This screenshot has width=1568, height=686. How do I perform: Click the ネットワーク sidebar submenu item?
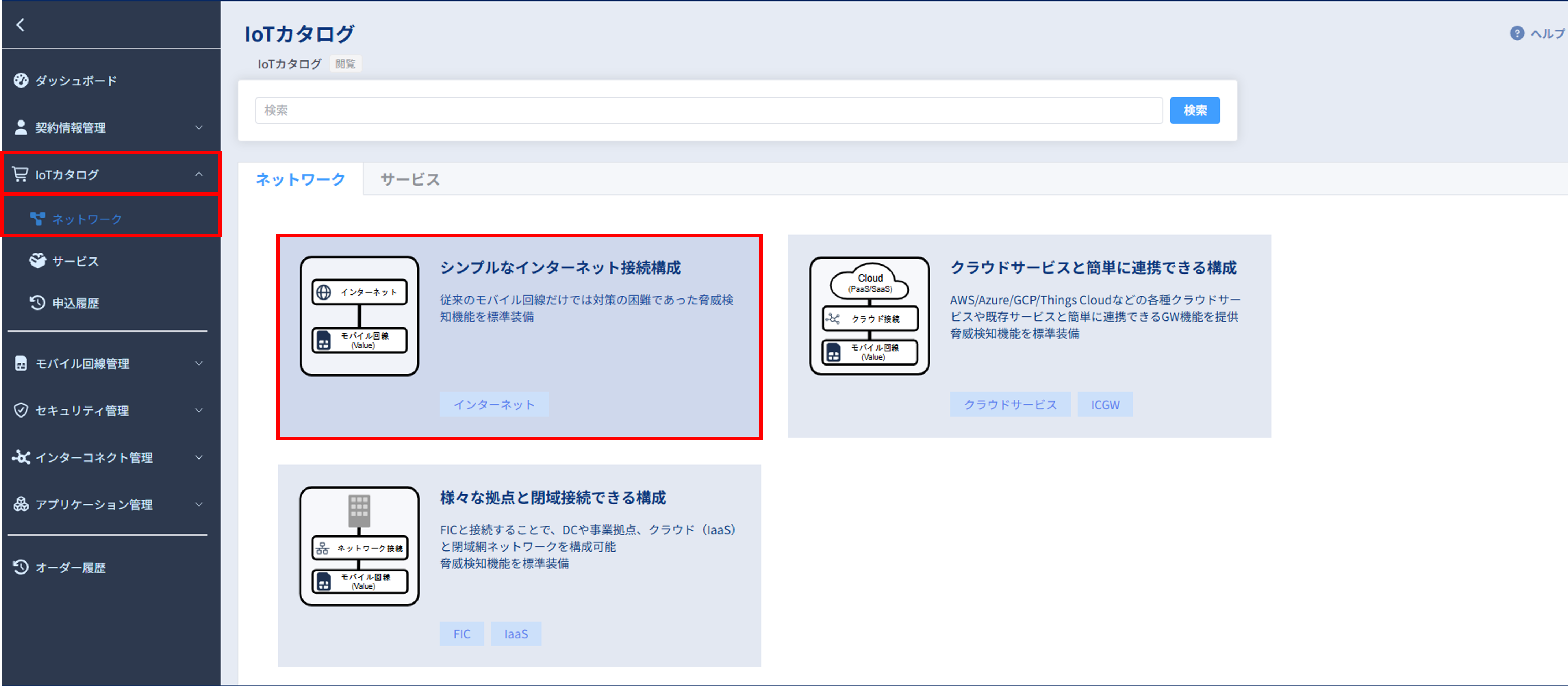(x=86, y=219)
